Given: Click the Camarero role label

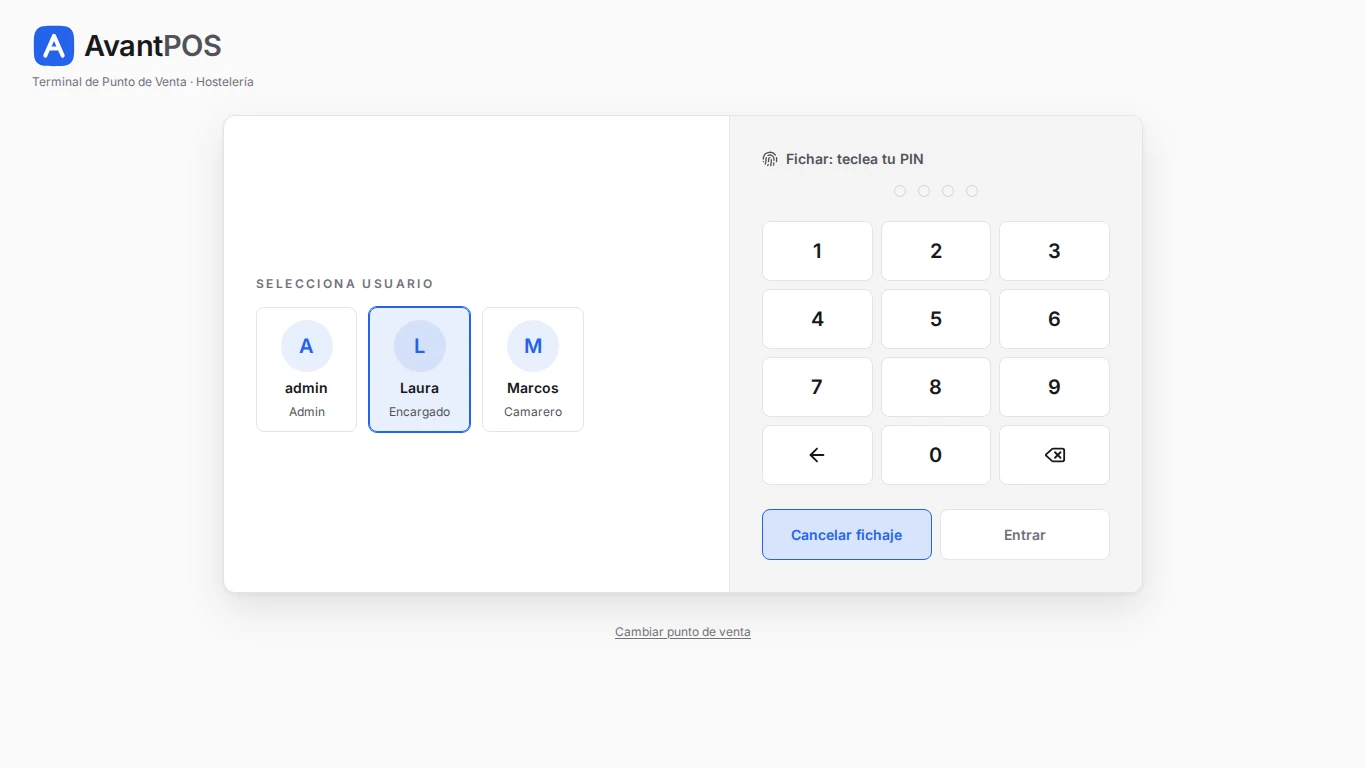Looking at the screenshot, I should (x=533, y=412).
